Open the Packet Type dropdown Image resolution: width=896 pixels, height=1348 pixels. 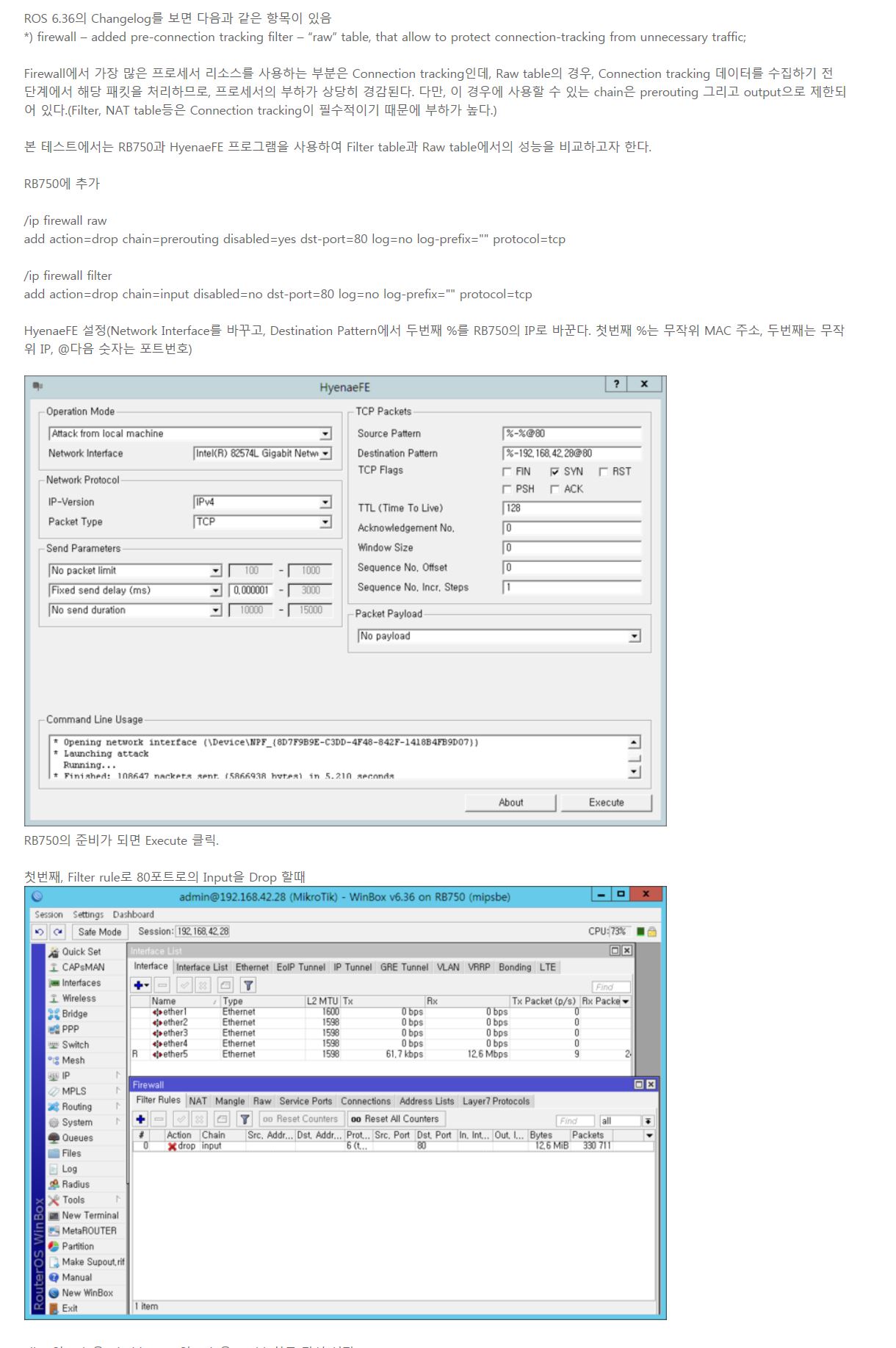(325, 522)
